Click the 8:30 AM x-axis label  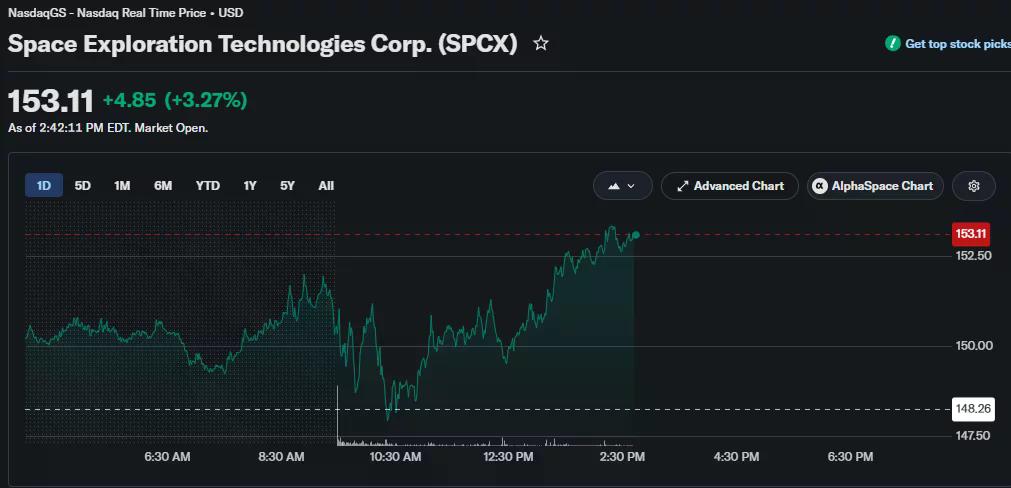click(281, 457)
